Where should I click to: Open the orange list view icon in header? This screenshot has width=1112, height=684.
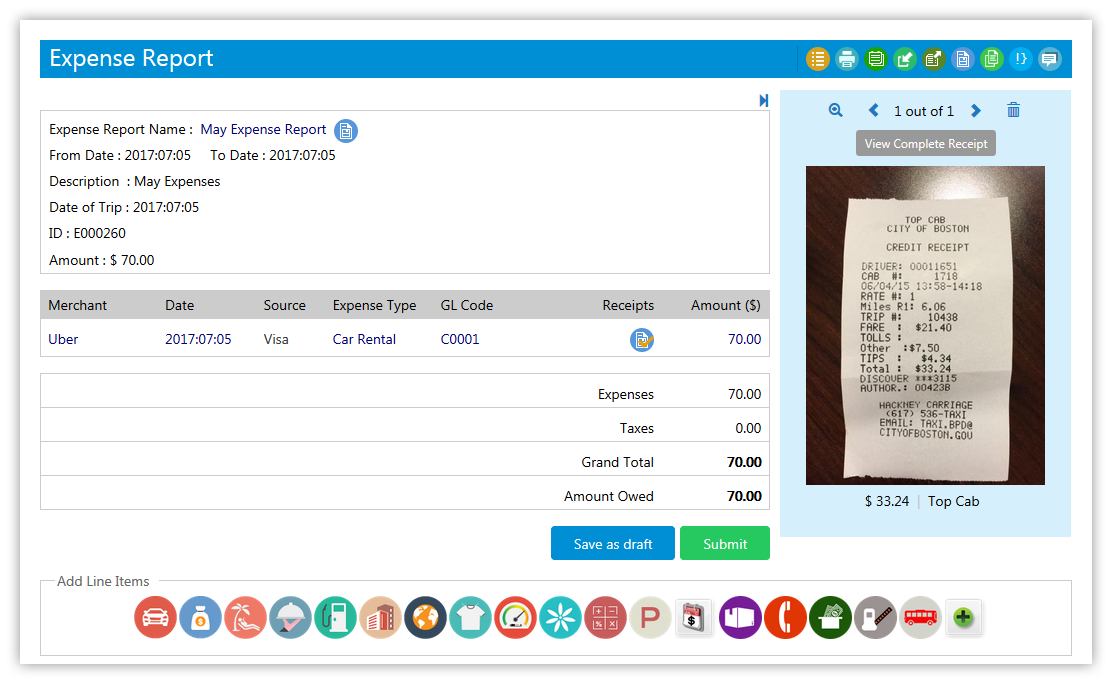(817, 59)
